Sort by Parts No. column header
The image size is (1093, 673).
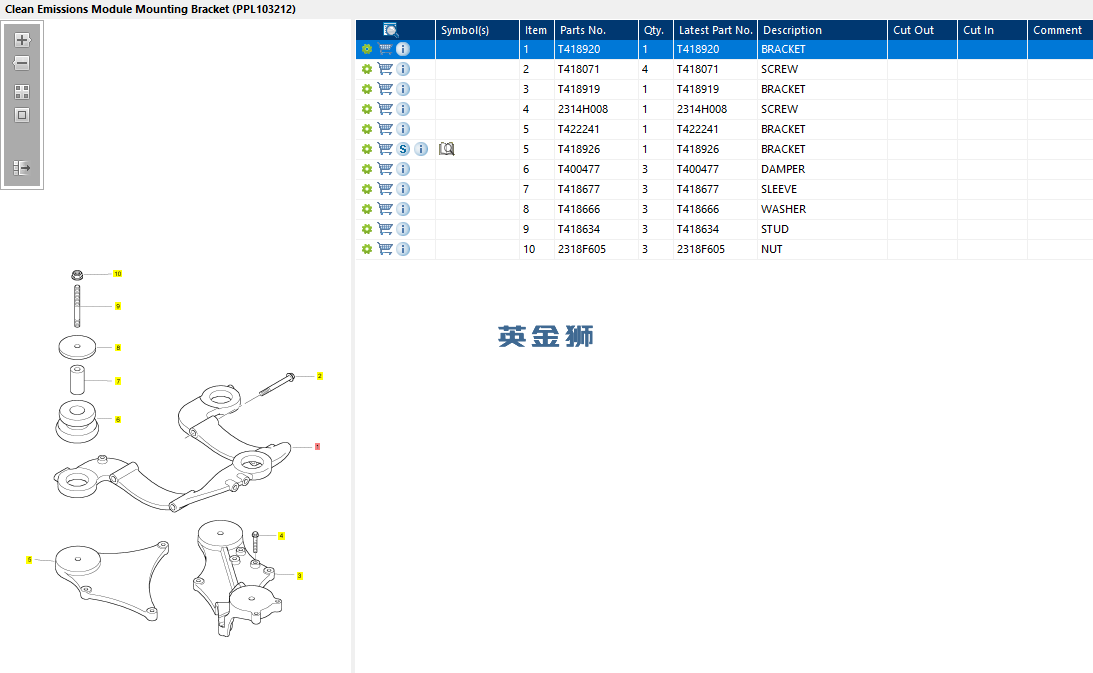point(596,30)
